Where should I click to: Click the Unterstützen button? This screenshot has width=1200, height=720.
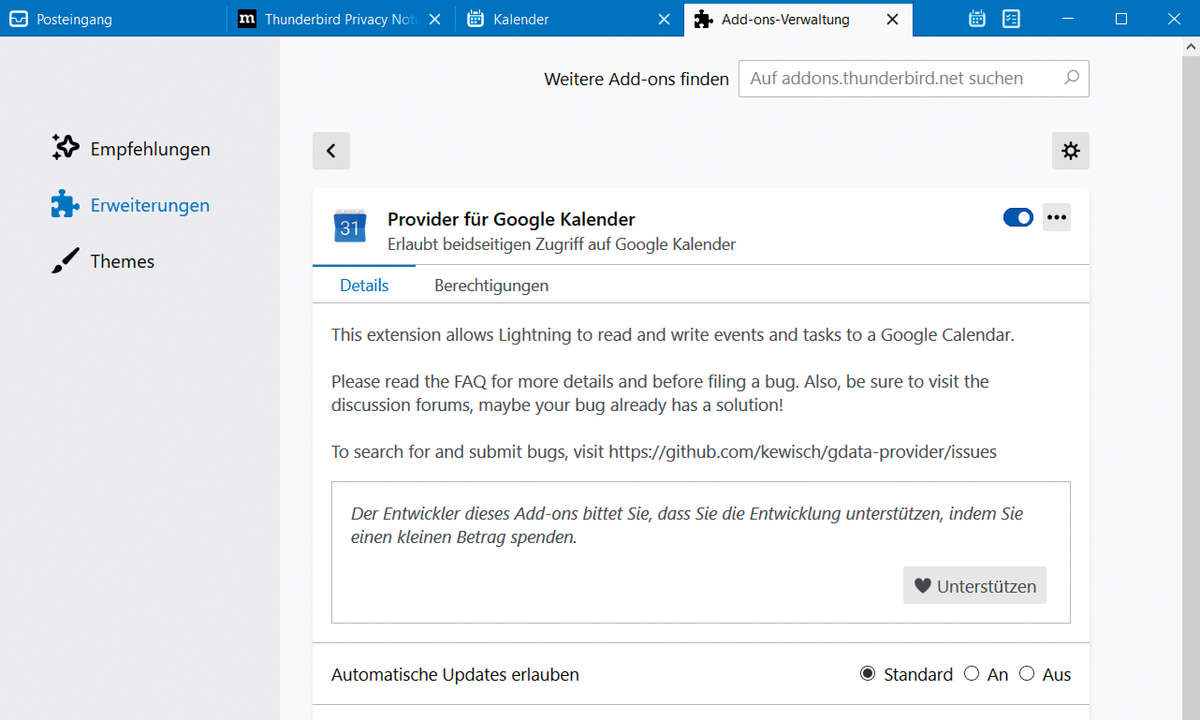[975, 586]
